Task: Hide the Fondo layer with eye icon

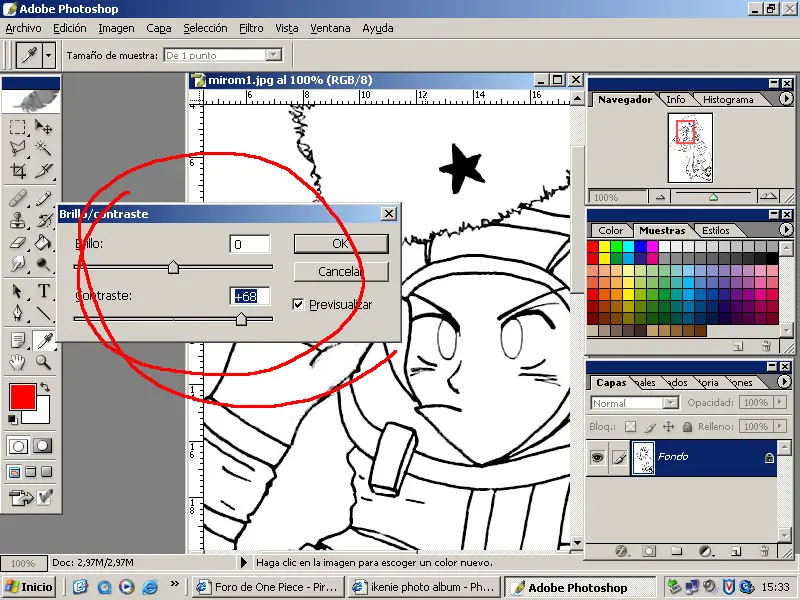Action: [x=597, y=457]
